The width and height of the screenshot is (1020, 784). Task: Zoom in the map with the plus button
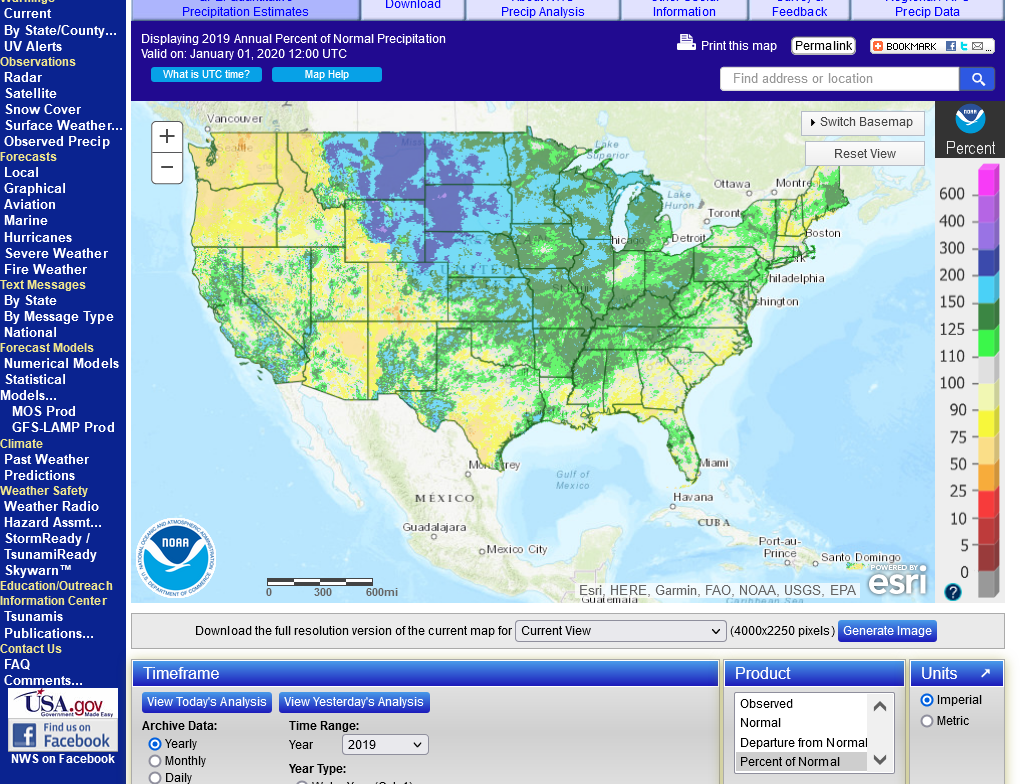(x=167, y=137)
